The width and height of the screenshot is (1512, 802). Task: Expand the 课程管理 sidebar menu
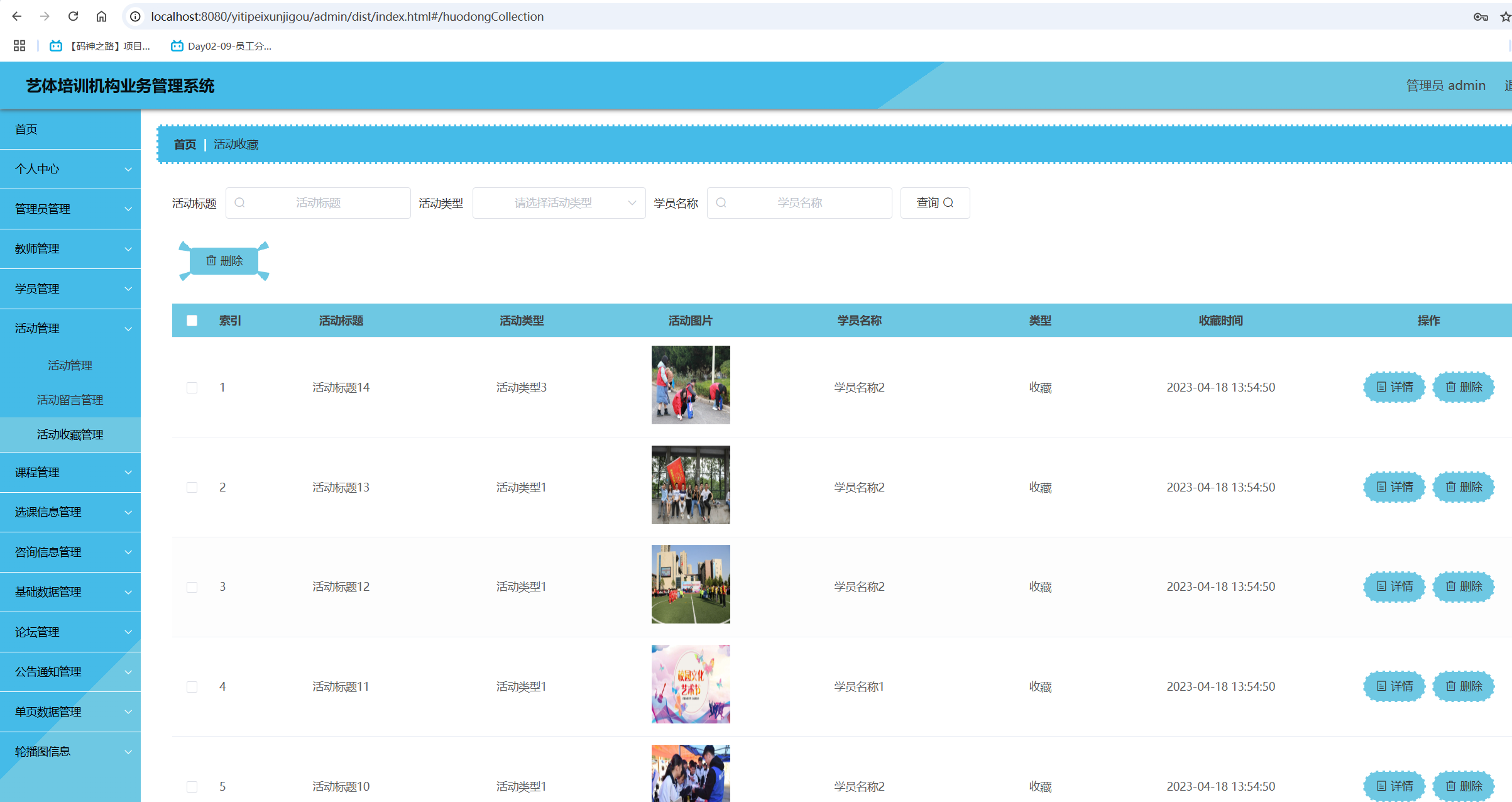pos(70,473)
